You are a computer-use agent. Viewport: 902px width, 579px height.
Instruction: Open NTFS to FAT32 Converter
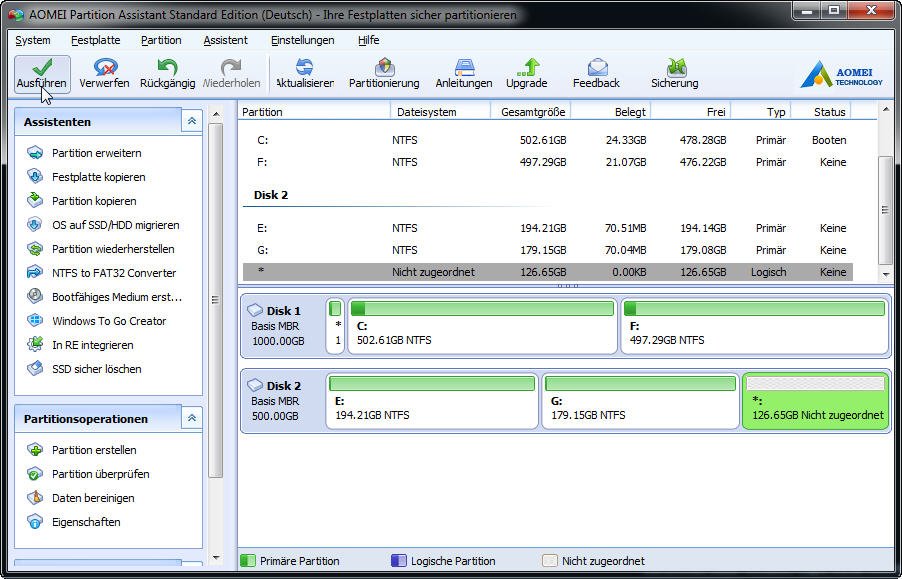[102, 273]
